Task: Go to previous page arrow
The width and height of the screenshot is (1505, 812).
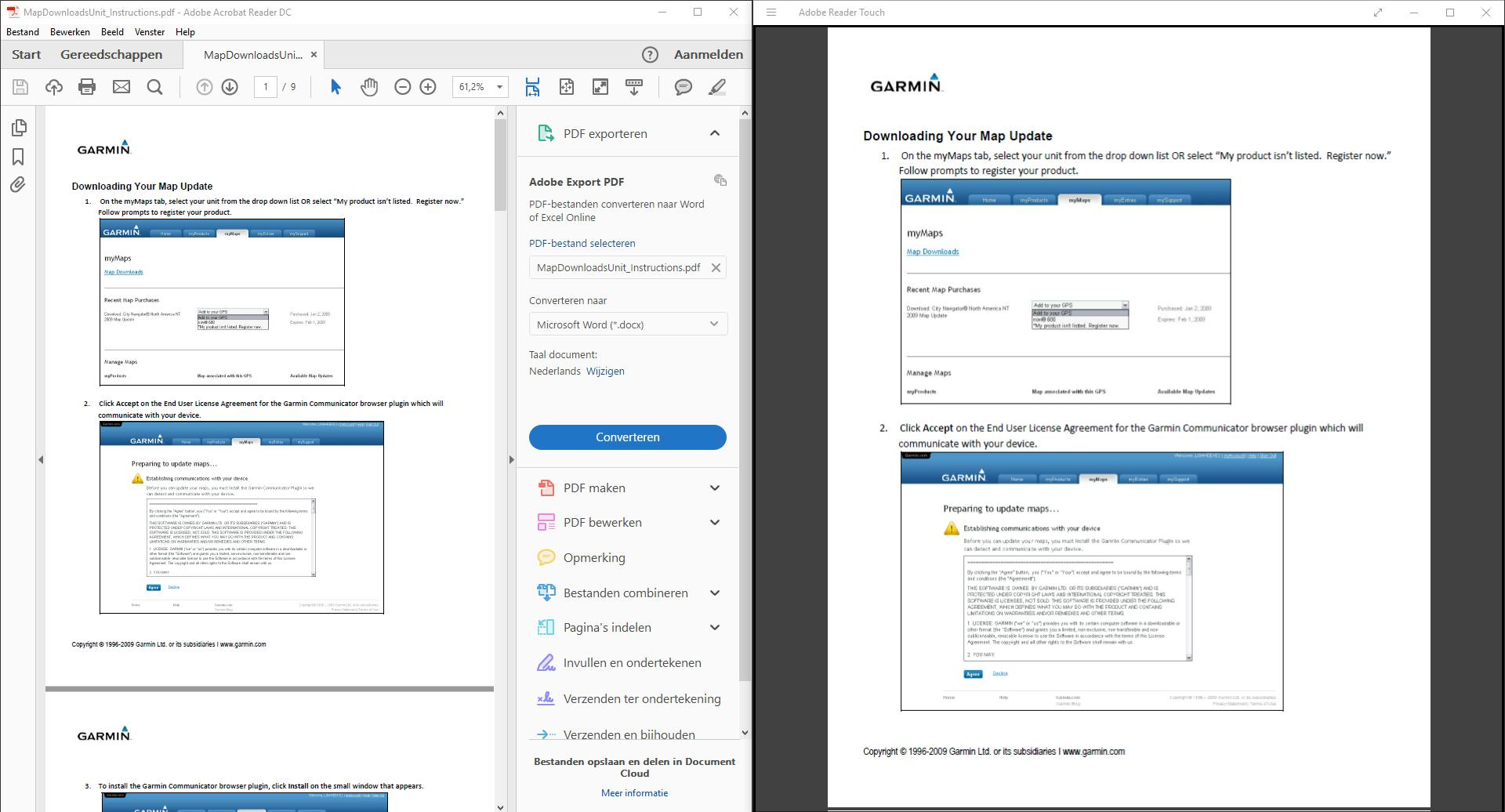Action: point(204,87)
